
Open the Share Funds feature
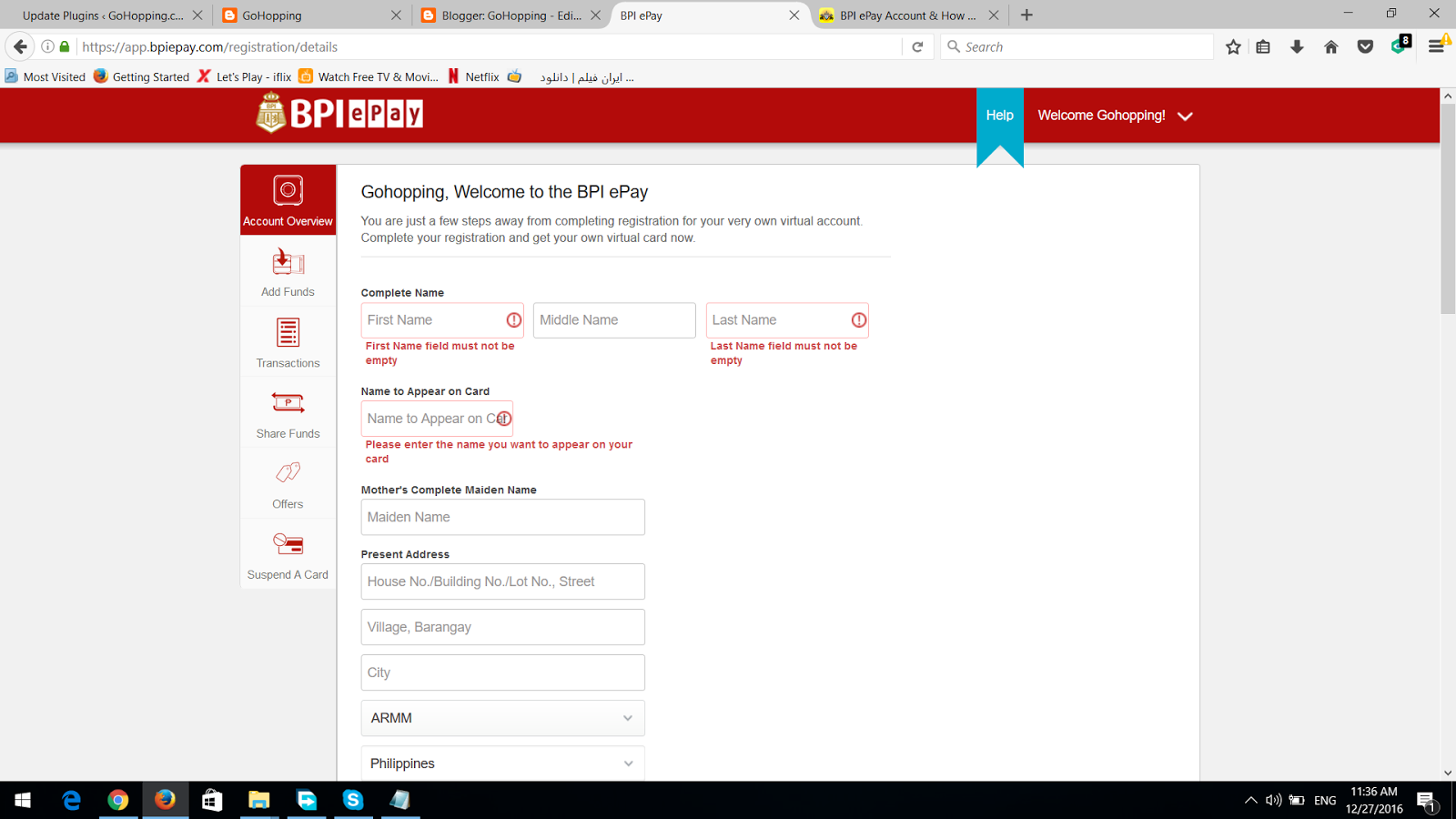(x=288, y=412)
